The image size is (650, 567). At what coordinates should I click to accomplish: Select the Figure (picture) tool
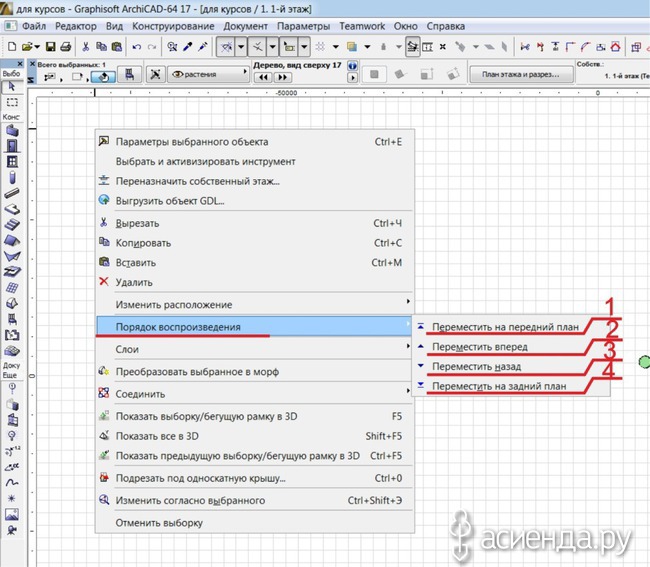(x=12, y=514)
